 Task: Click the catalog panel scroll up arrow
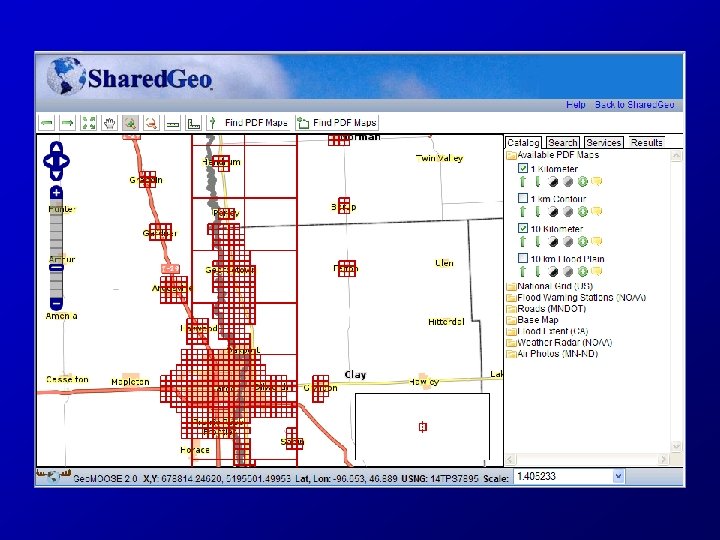point(676,157)
